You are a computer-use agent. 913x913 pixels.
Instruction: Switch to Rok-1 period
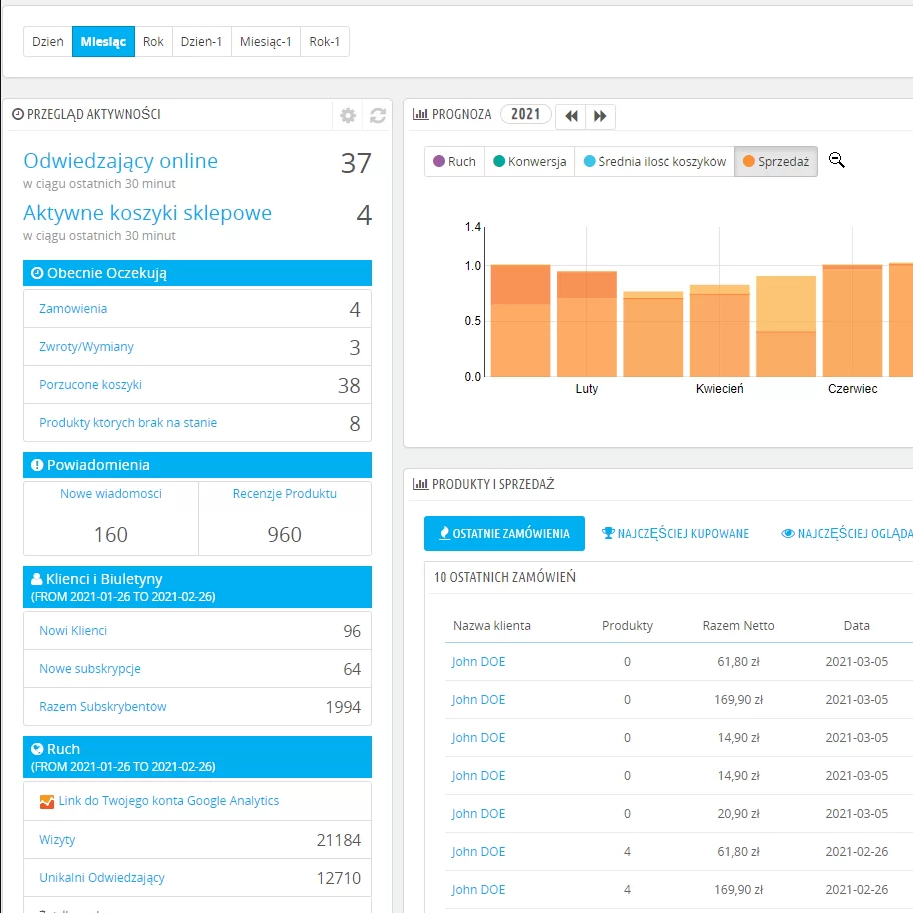point(325,42)
